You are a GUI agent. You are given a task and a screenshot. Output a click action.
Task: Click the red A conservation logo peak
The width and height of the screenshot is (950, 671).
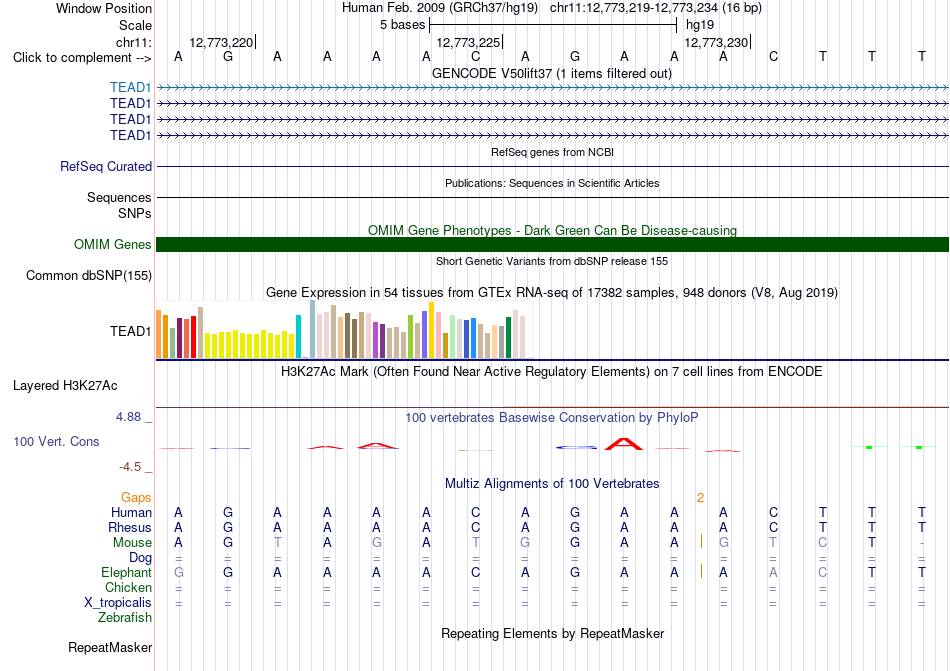tap(624, 443)
